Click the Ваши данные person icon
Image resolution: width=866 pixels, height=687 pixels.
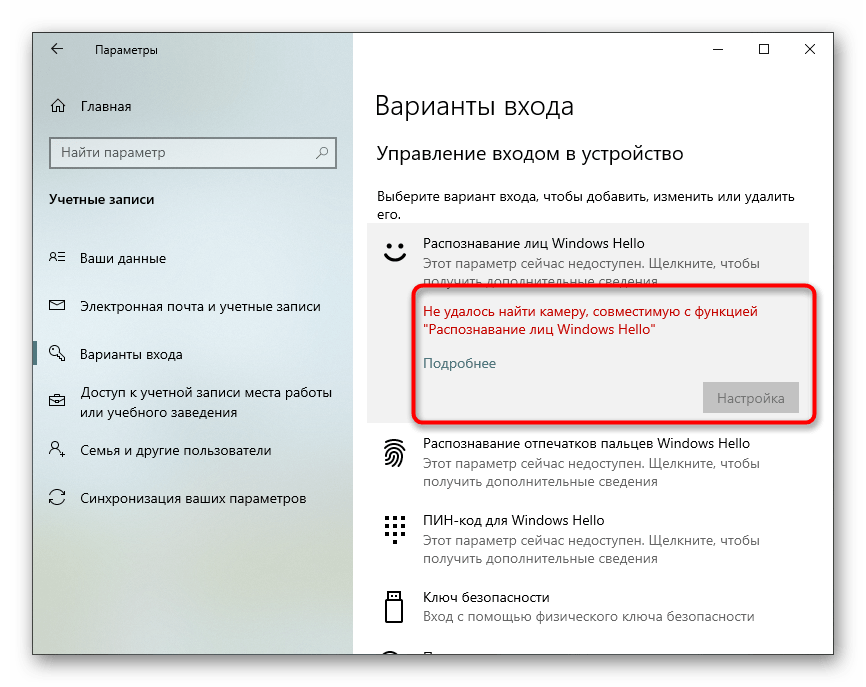(57, 257)
